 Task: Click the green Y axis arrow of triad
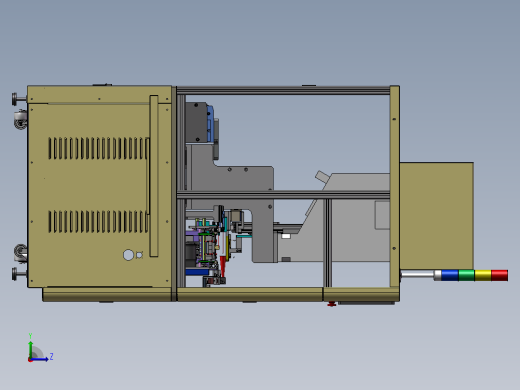click(x=31, y=349)
